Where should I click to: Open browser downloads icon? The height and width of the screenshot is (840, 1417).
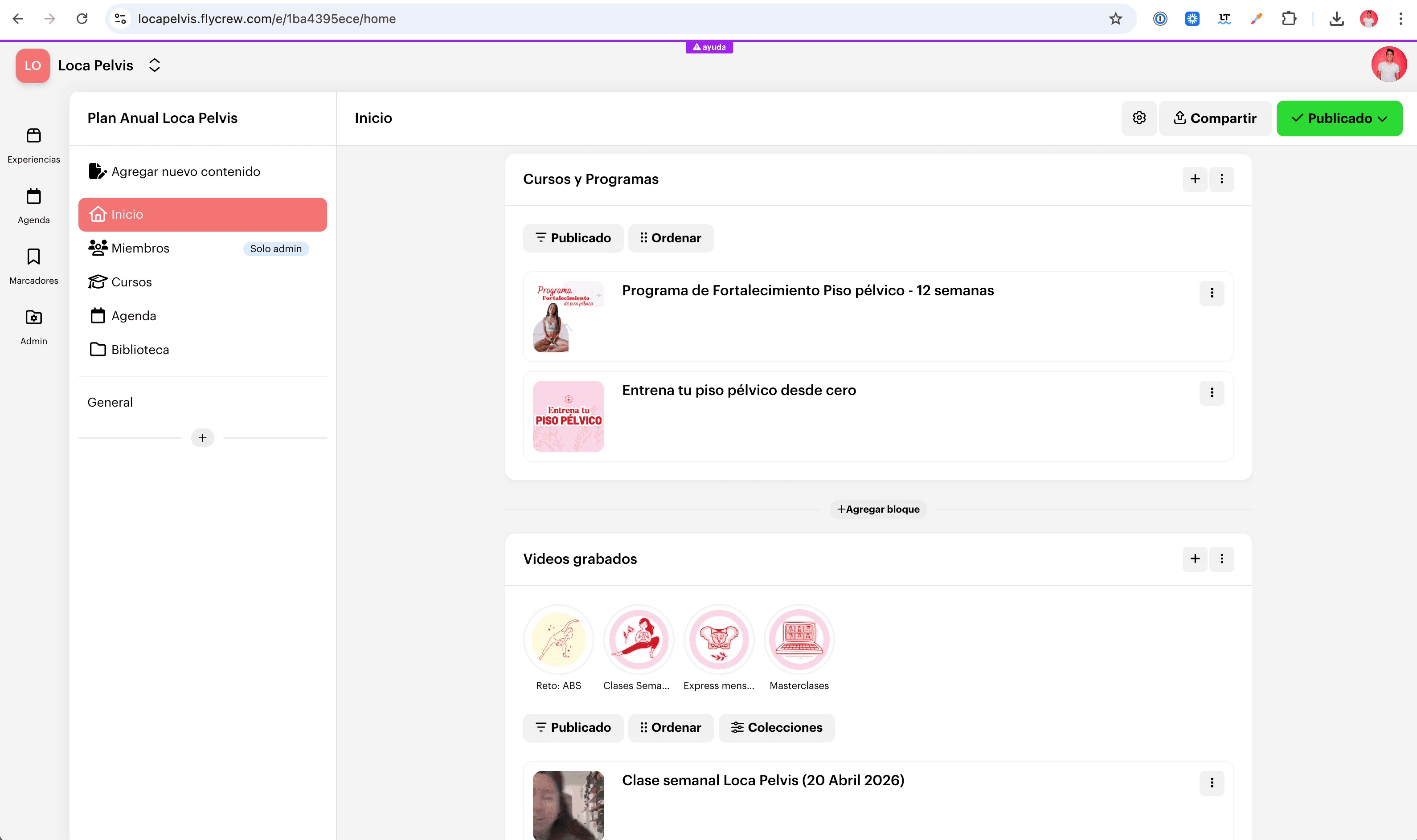click(x=1336, y=19)
